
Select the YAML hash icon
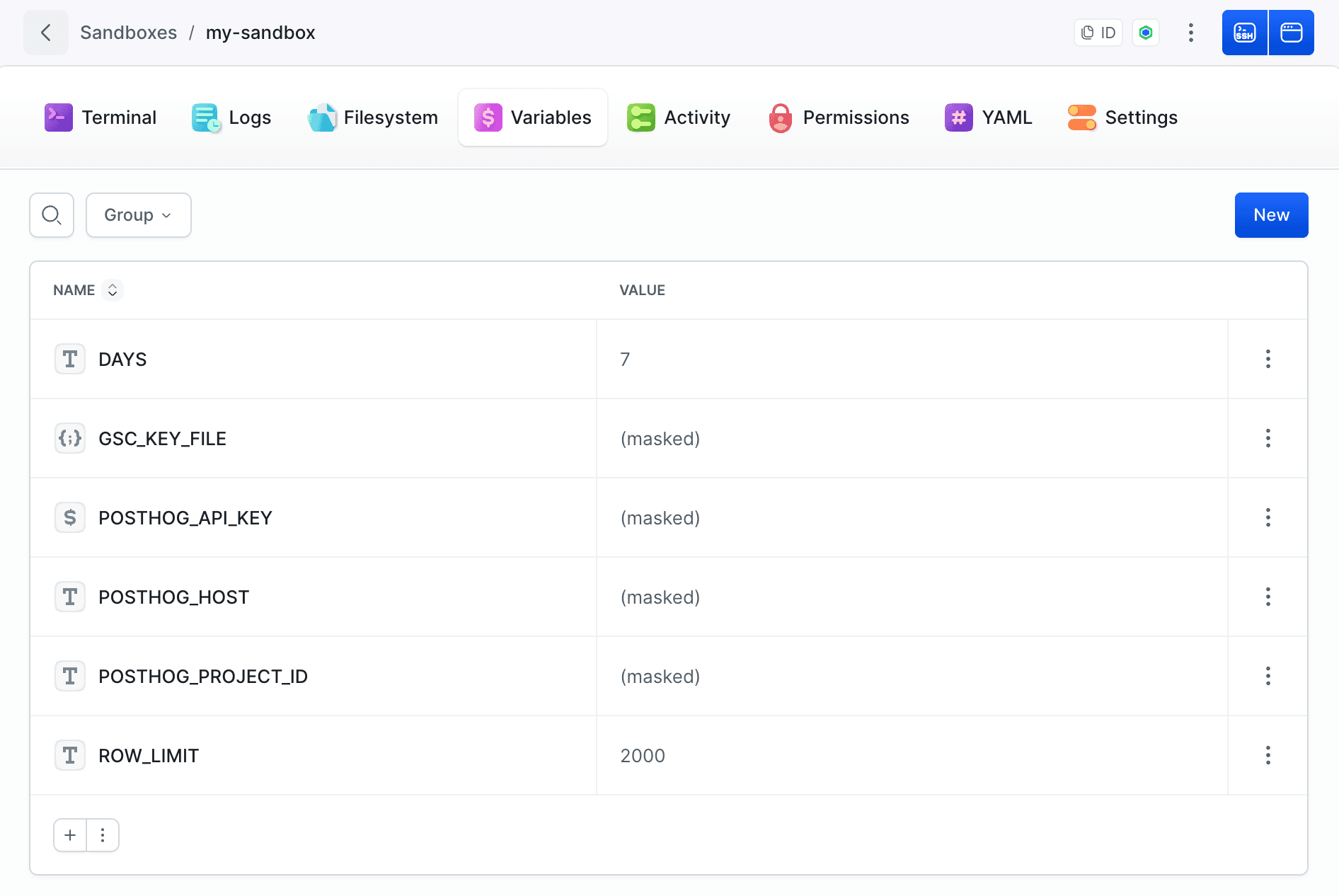[x=958, y=117]
